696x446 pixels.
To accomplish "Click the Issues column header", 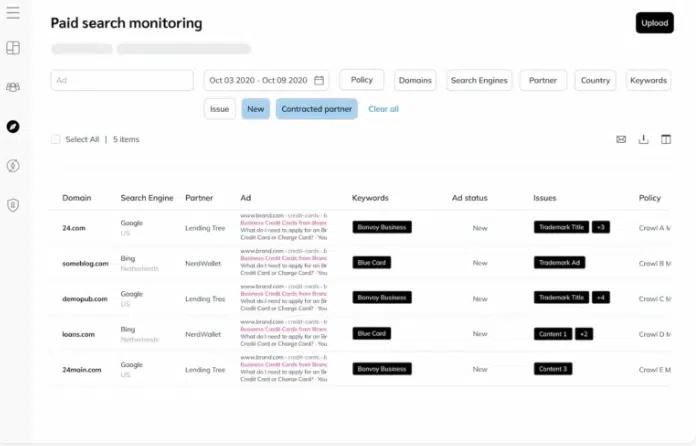I will 545,198.
